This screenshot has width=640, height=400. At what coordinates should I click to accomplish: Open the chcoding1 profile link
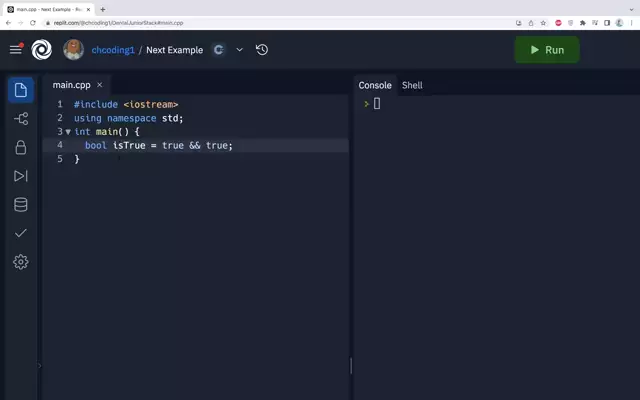pos(113,50)
